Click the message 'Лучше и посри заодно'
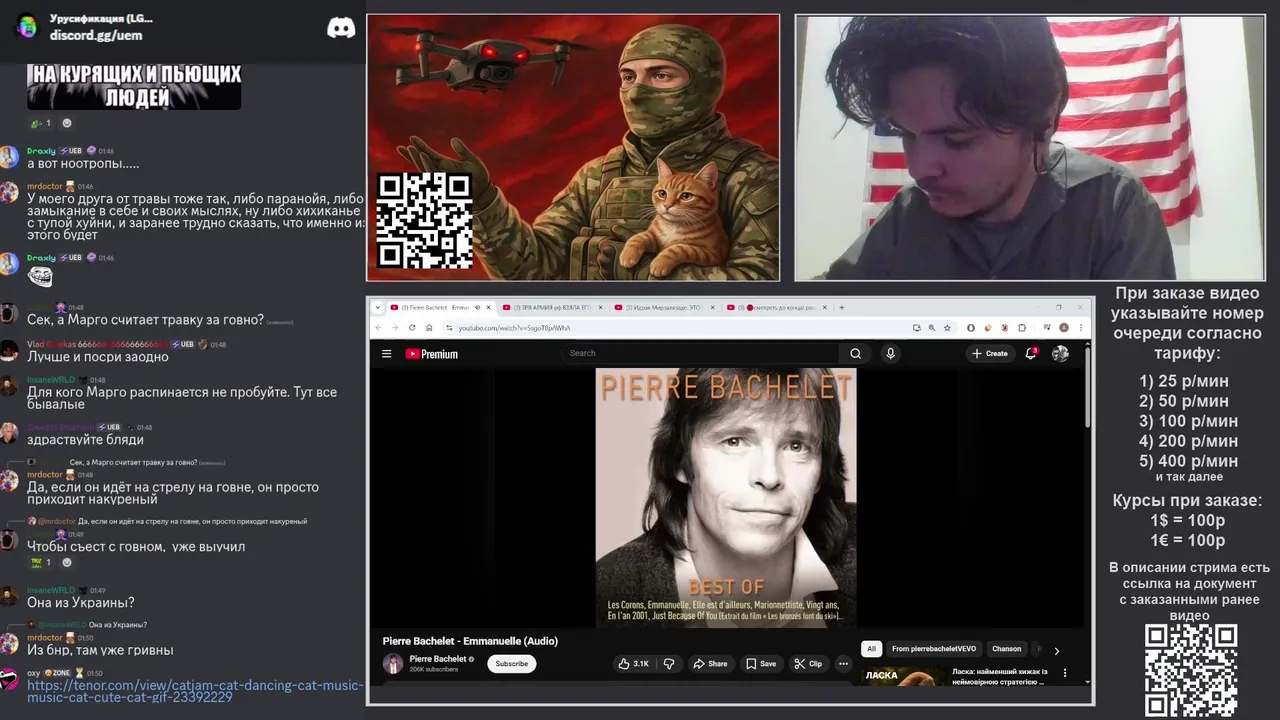This screenshot has height=720, width=1280. point(98,356)
